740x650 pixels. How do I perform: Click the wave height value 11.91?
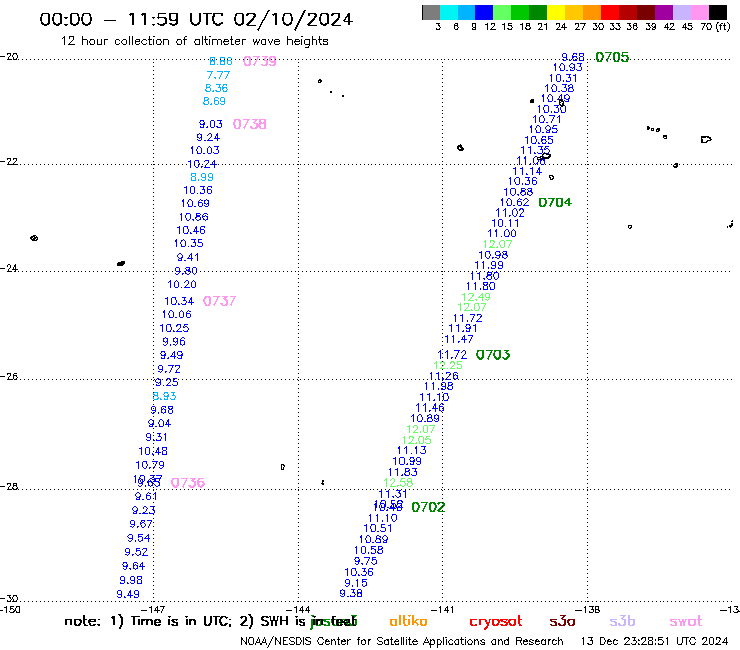coord(462,329)
